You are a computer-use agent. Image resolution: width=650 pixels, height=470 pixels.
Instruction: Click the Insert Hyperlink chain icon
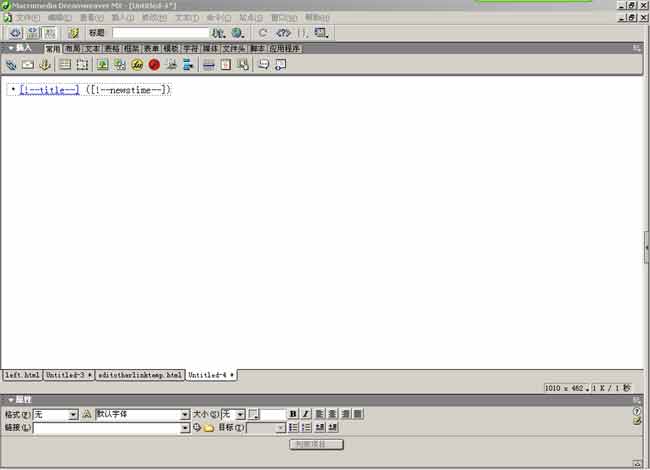click(x=11, y=65)
